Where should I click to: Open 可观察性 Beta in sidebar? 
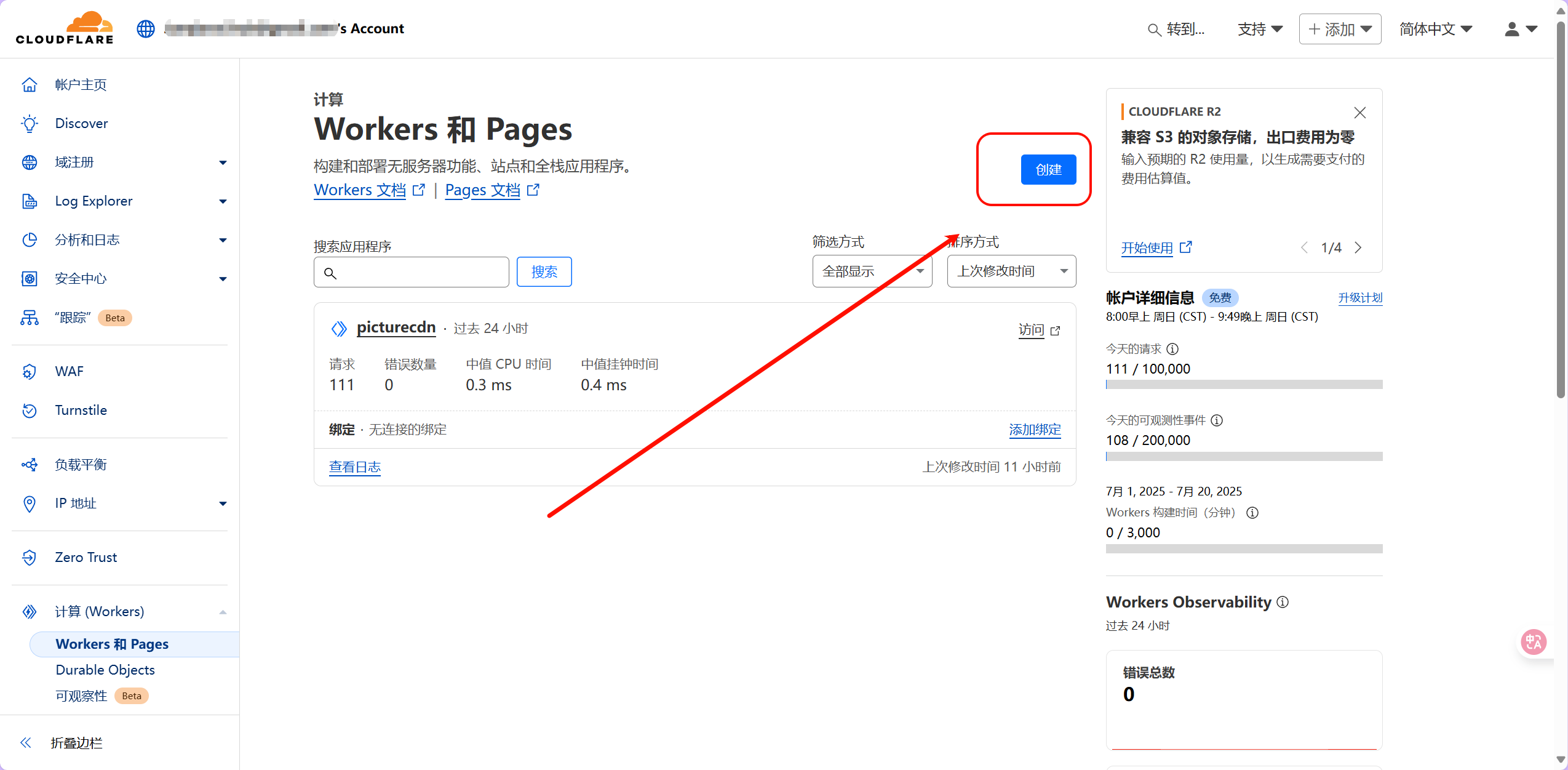pyautogui.click(x=102, y=696)
